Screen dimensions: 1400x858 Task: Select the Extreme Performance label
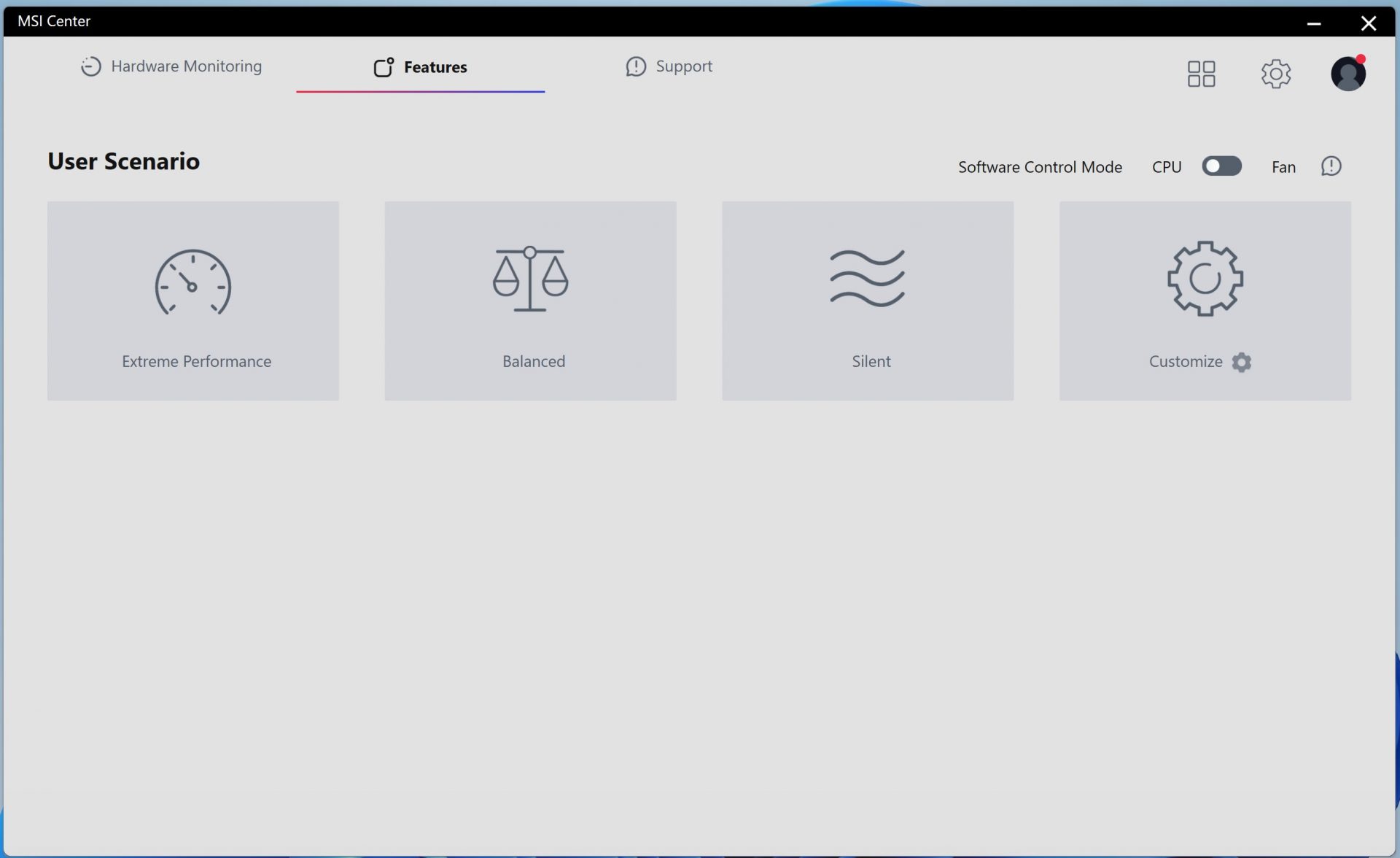coord(196,361)
